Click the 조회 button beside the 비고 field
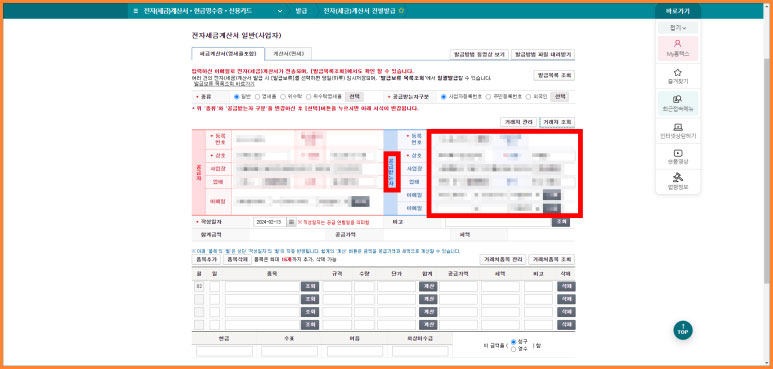773x369 pixels. tap(561, 222)
